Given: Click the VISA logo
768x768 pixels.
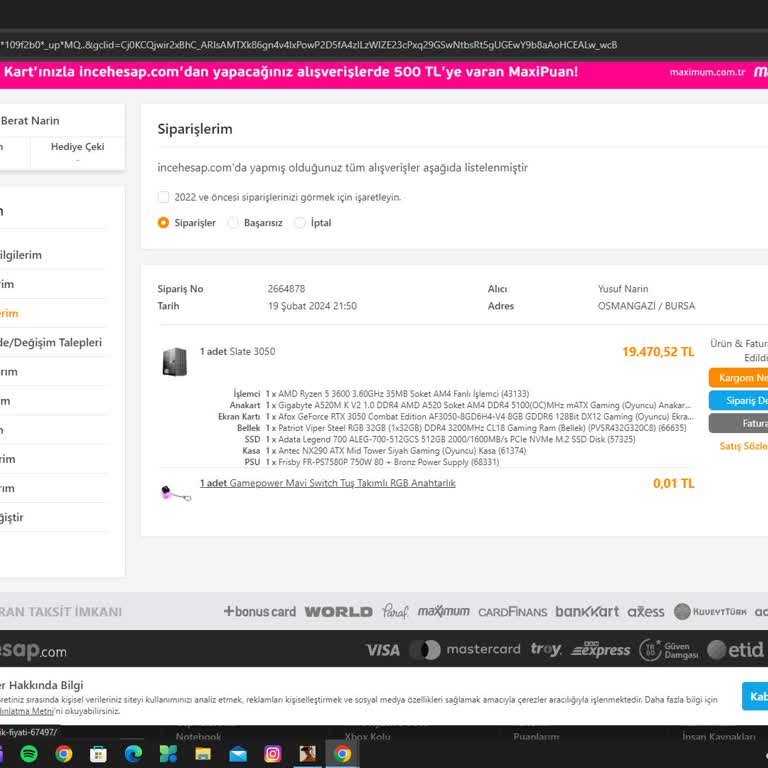Looking at the screenshot, I should tap(383, 650).
